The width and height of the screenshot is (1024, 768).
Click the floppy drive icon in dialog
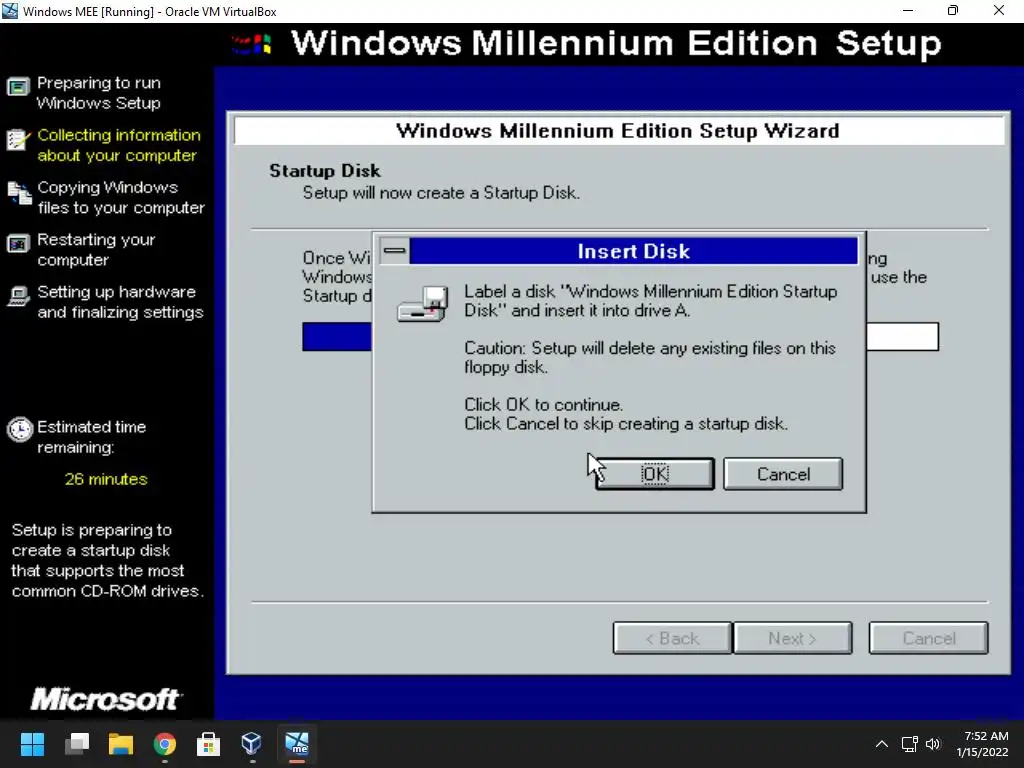coord(423,304)
